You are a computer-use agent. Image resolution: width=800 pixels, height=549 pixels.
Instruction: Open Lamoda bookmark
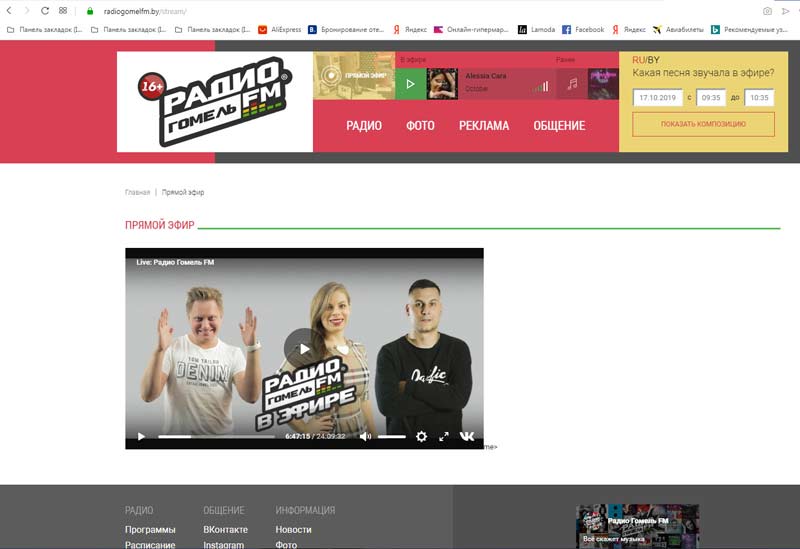pos(536,30)
